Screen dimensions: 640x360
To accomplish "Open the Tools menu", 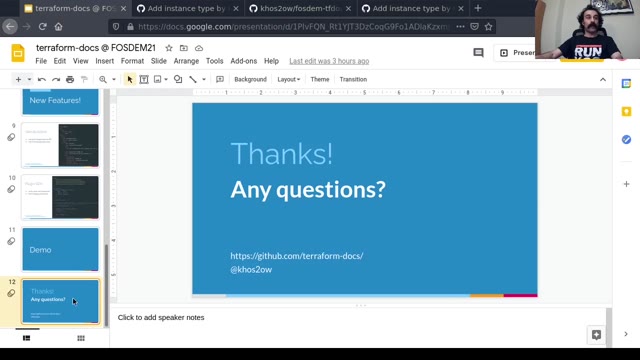I will (214, 61).
